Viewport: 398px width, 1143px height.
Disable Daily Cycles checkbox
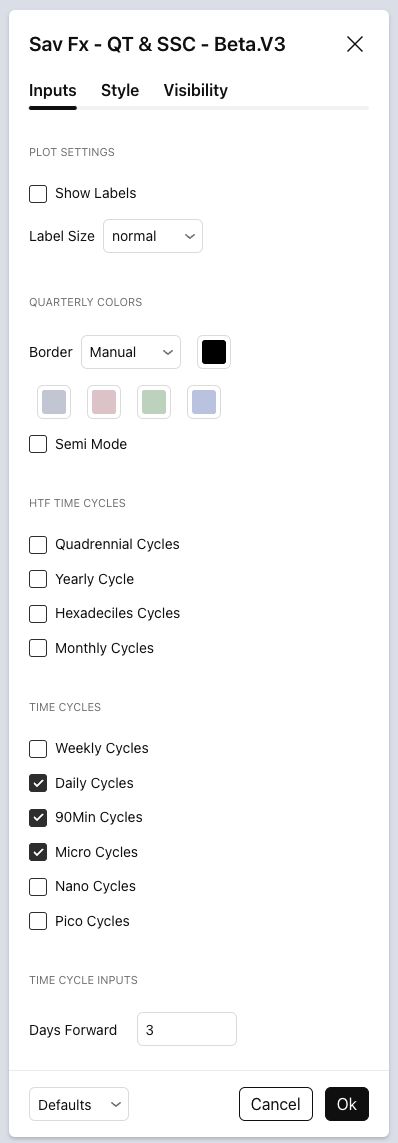coord(38,783)
